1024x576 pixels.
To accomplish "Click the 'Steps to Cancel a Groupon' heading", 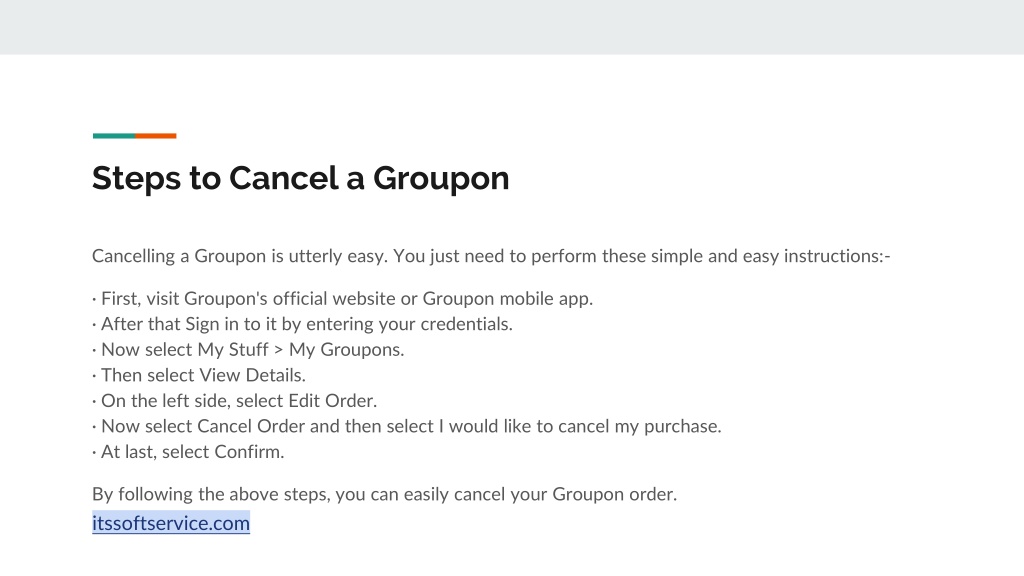I will pyautogui.click(x=300, y=178).
